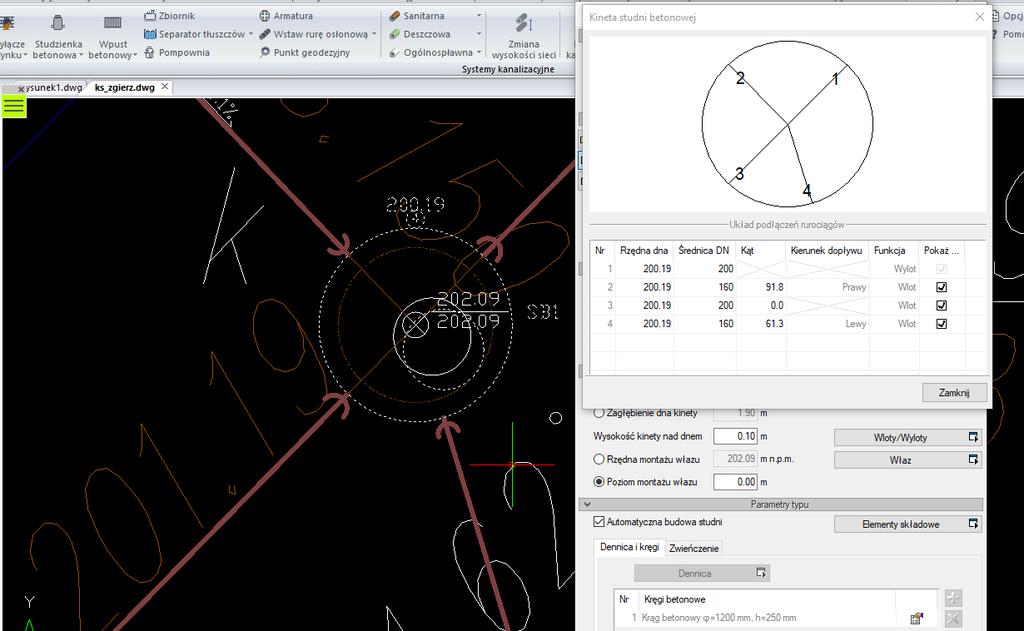This screenshot has height=631, width=1024.
Task: Click the Kąt value 0.0 in row 3
Action: tap(776, 305)
